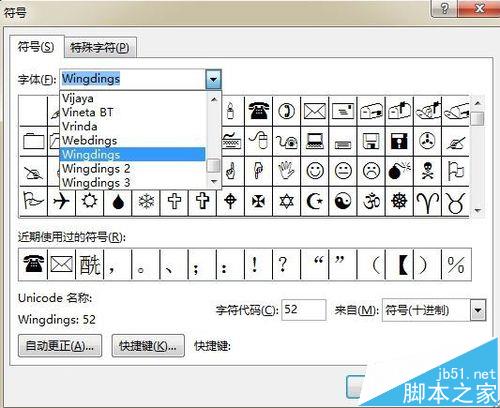Click the airplane symbol

click(61, 201)
